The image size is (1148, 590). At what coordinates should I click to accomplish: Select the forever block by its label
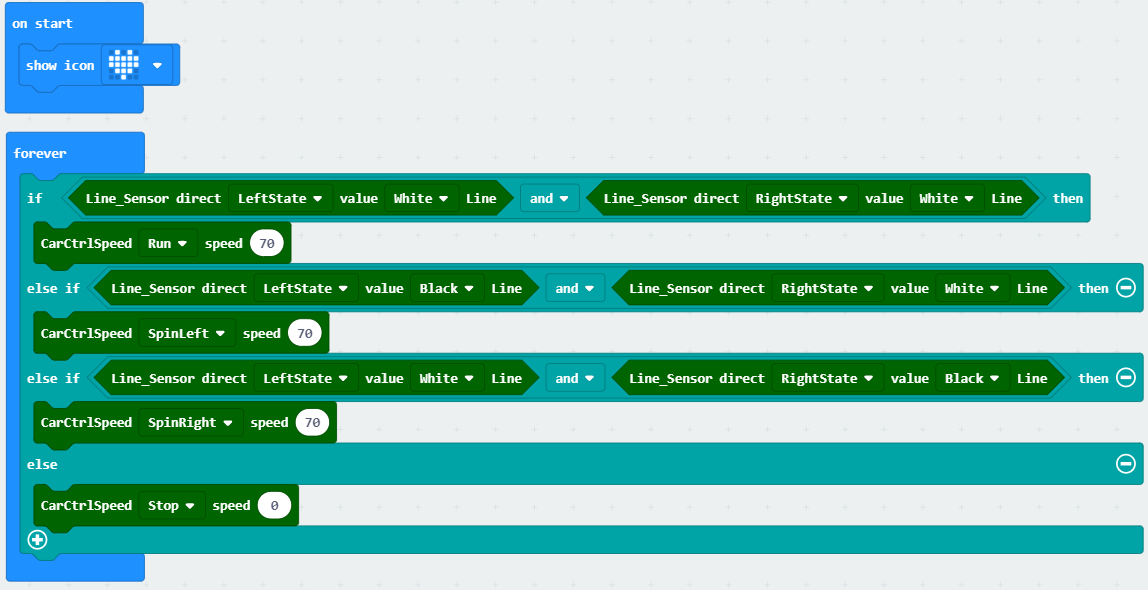pyautogui.click(x=40, y=153)
